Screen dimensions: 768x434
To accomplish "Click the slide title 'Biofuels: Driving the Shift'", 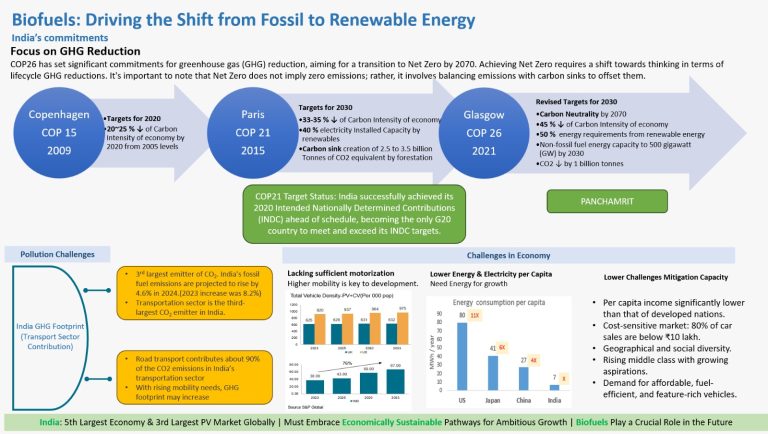I will (x=243, y=20).
